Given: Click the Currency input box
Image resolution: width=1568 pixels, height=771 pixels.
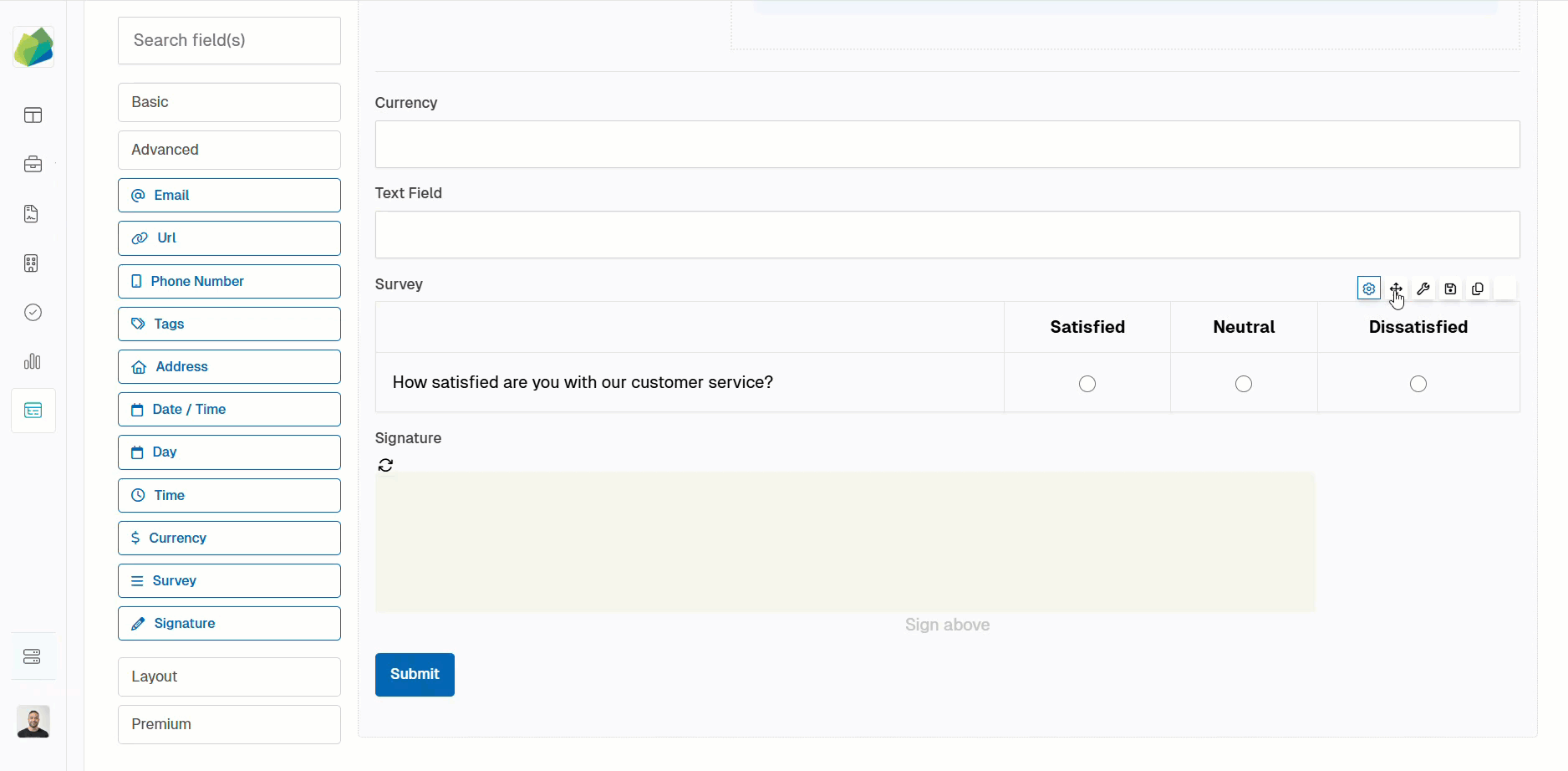Looking at the screenshot, I should tap(947, 144).
